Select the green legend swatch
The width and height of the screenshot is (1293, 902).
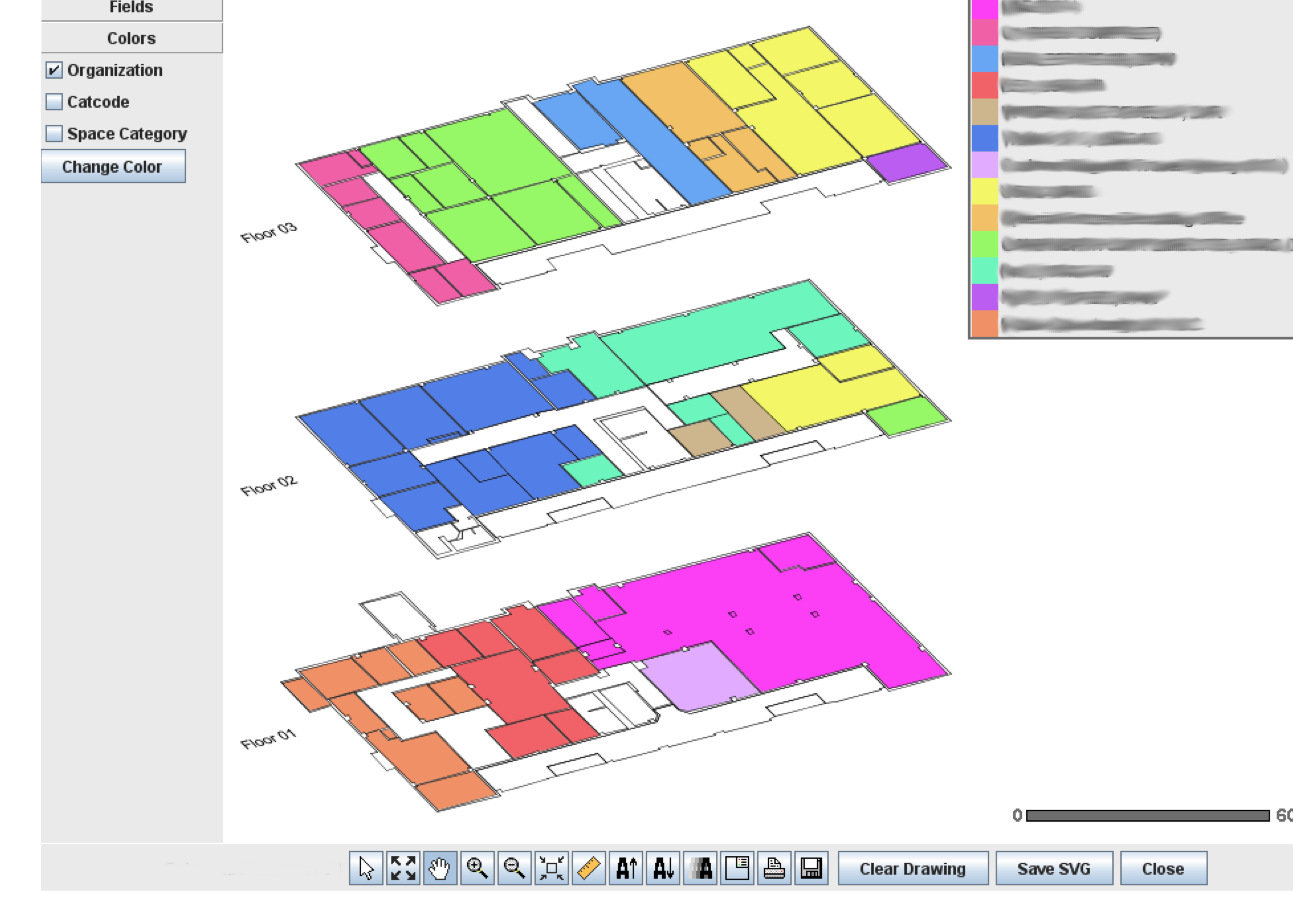click(985, 244)
